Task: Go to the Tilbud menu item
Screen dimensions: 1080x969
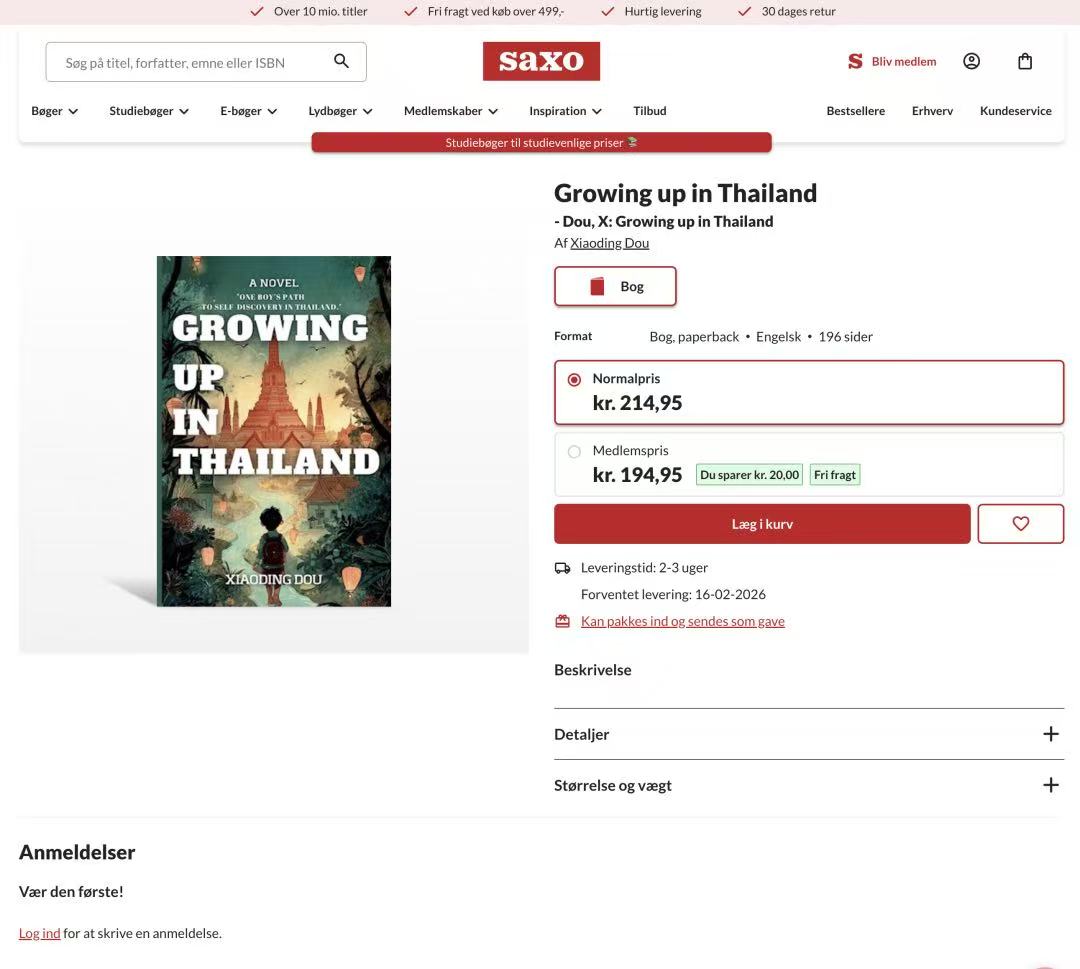Action: (649, 111)
